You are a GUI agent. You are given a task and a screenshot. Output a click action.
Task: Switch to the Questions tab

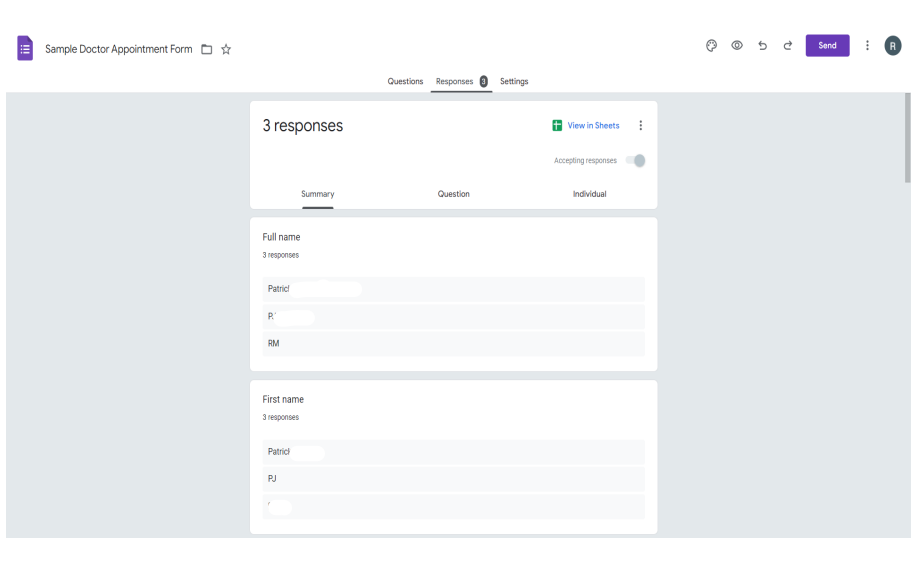405,81
